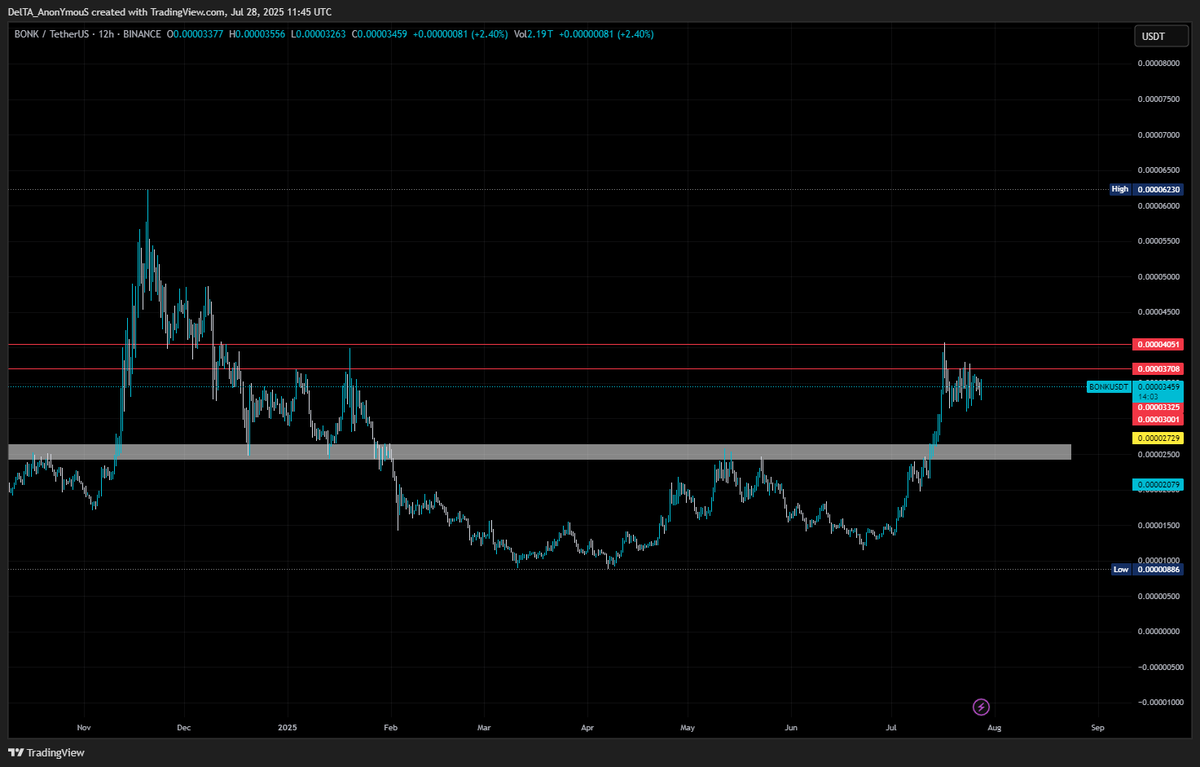Click the Jun label on time axis
Viewport: 1200px width, 767px height.
click(x=791, y=728)
